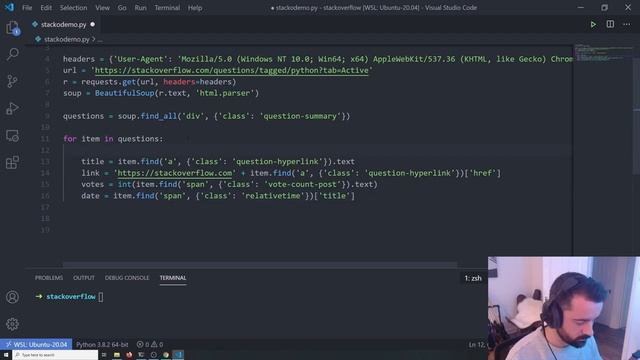Image resolution: width=640 pixels, height=360 pixels.
Task: Open the Extensions view
Action: pos(12,162)
